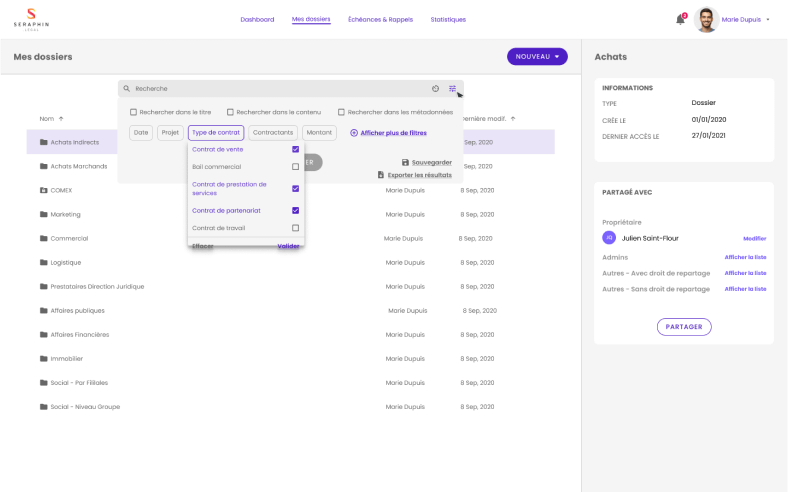Go to the Dashboard tab
788x492 pixels.
click(x=257, y=19)
